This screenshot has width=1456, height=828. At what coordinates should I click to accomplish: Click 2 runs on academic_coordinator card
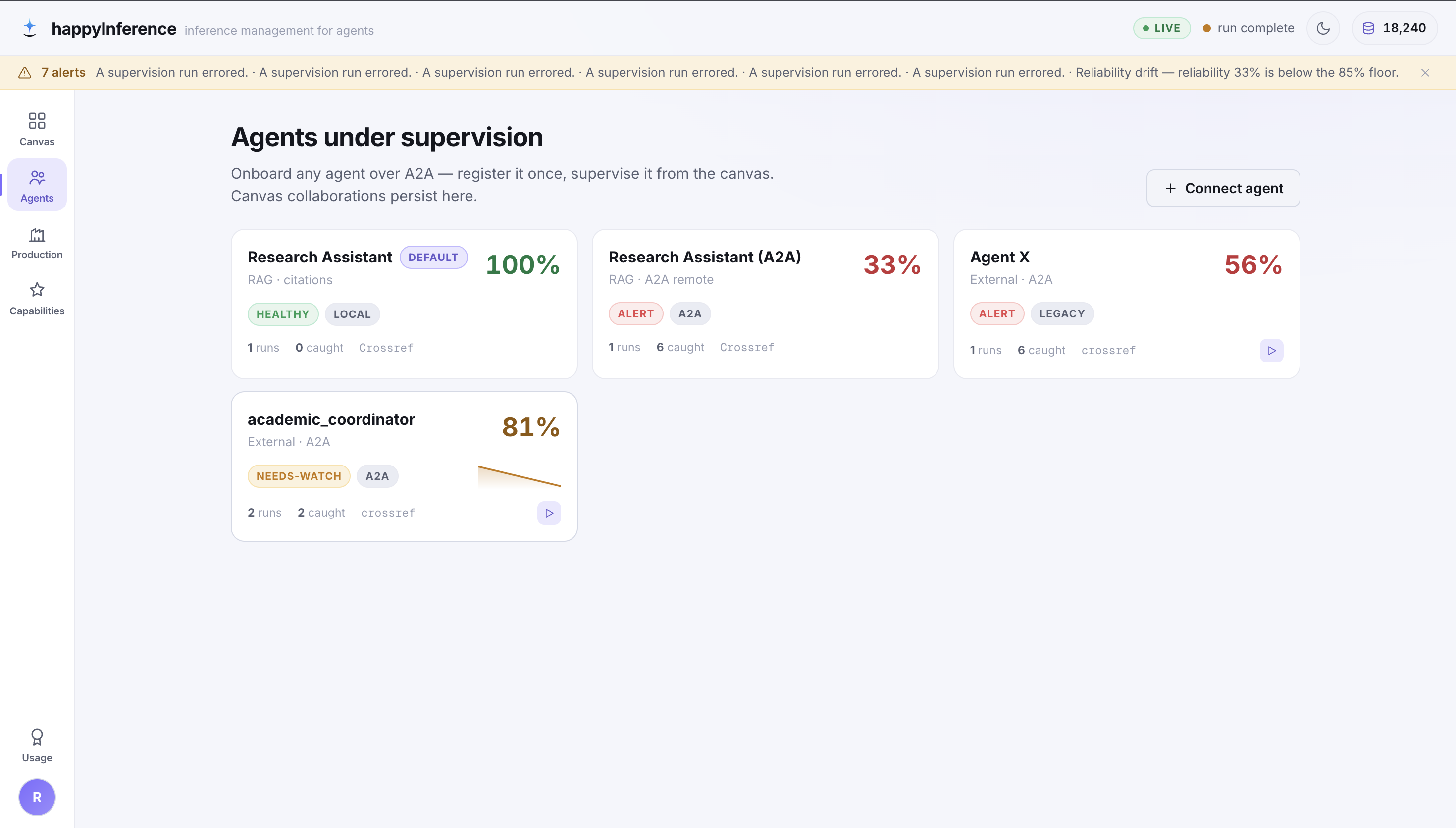click(264, 513)
